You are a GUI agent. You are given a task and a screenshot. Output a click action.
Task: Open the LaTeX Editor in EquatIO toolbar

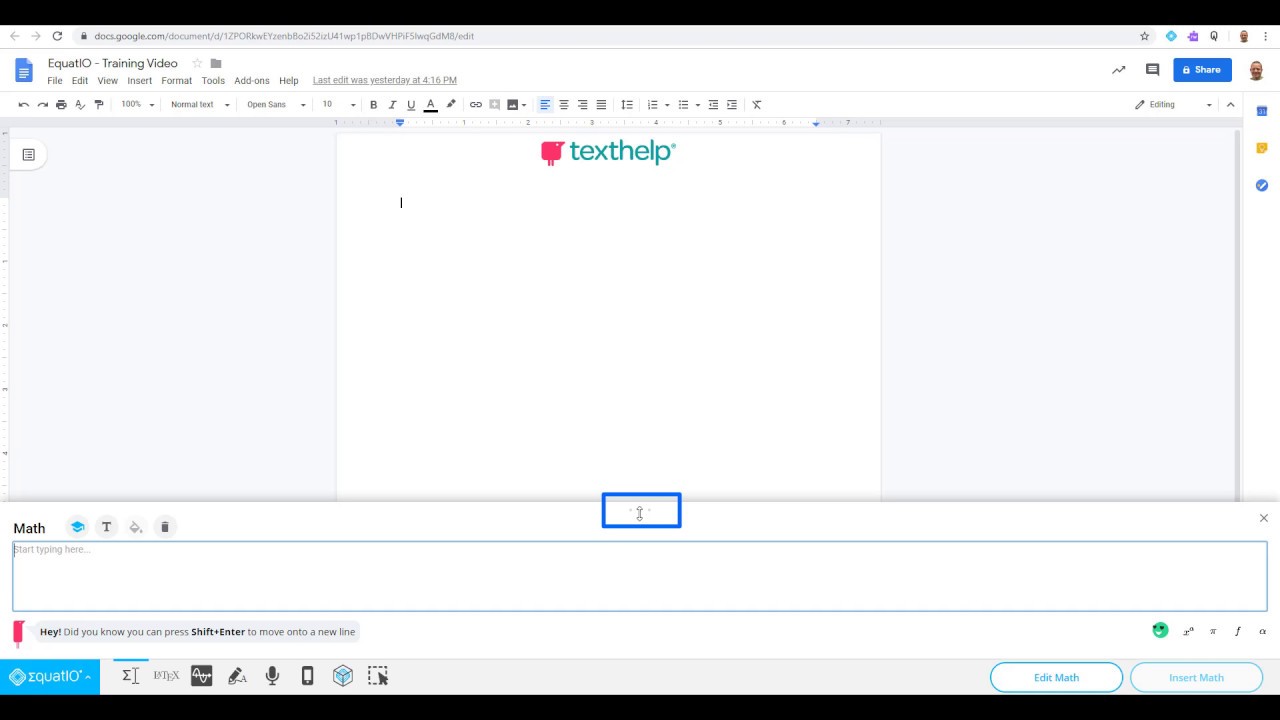tap(166, 676)
